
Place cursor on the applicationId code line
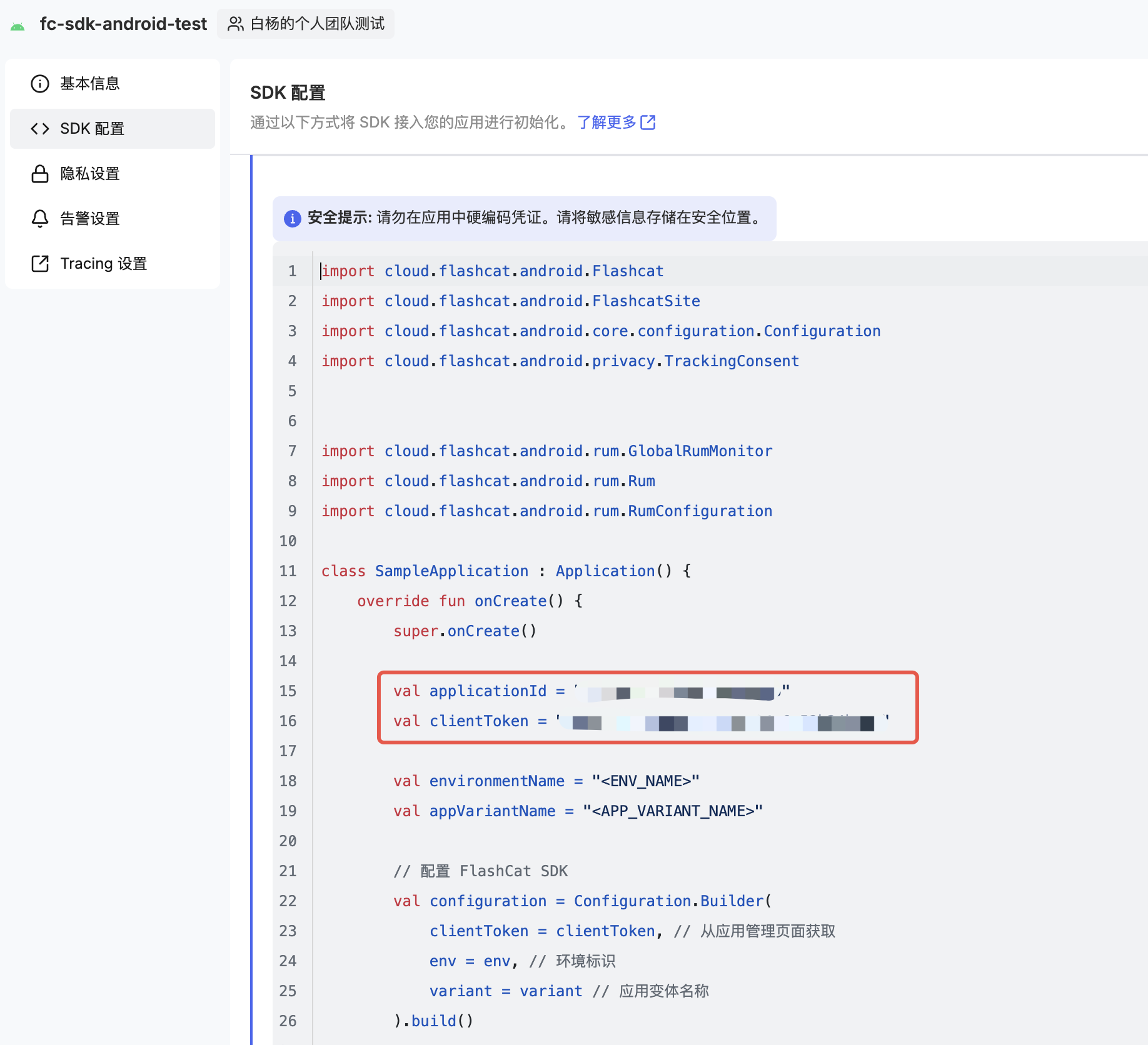coord(488,691)
